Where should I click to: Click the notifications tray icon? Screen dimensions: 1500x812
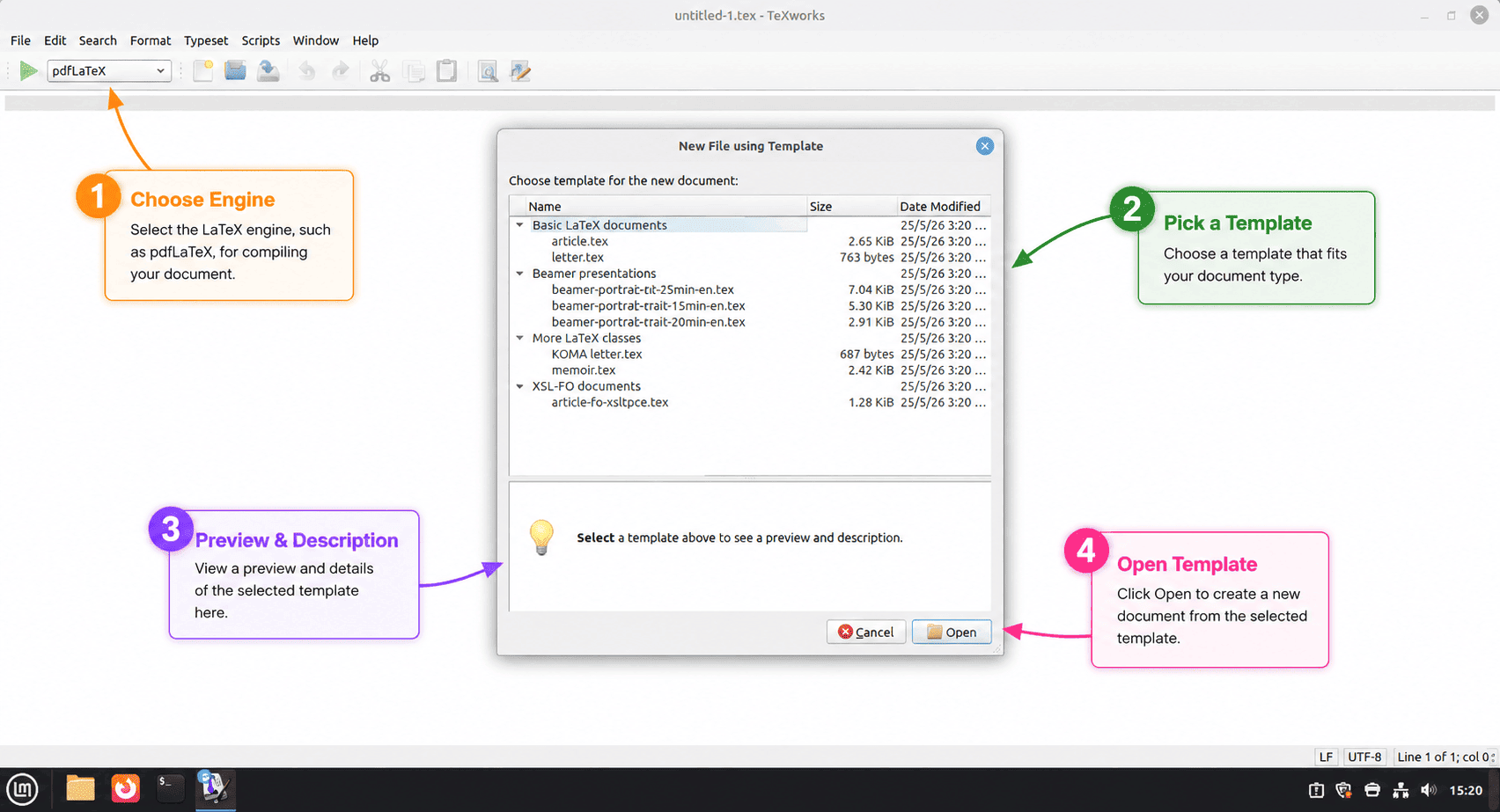(x=1316, y=790)
